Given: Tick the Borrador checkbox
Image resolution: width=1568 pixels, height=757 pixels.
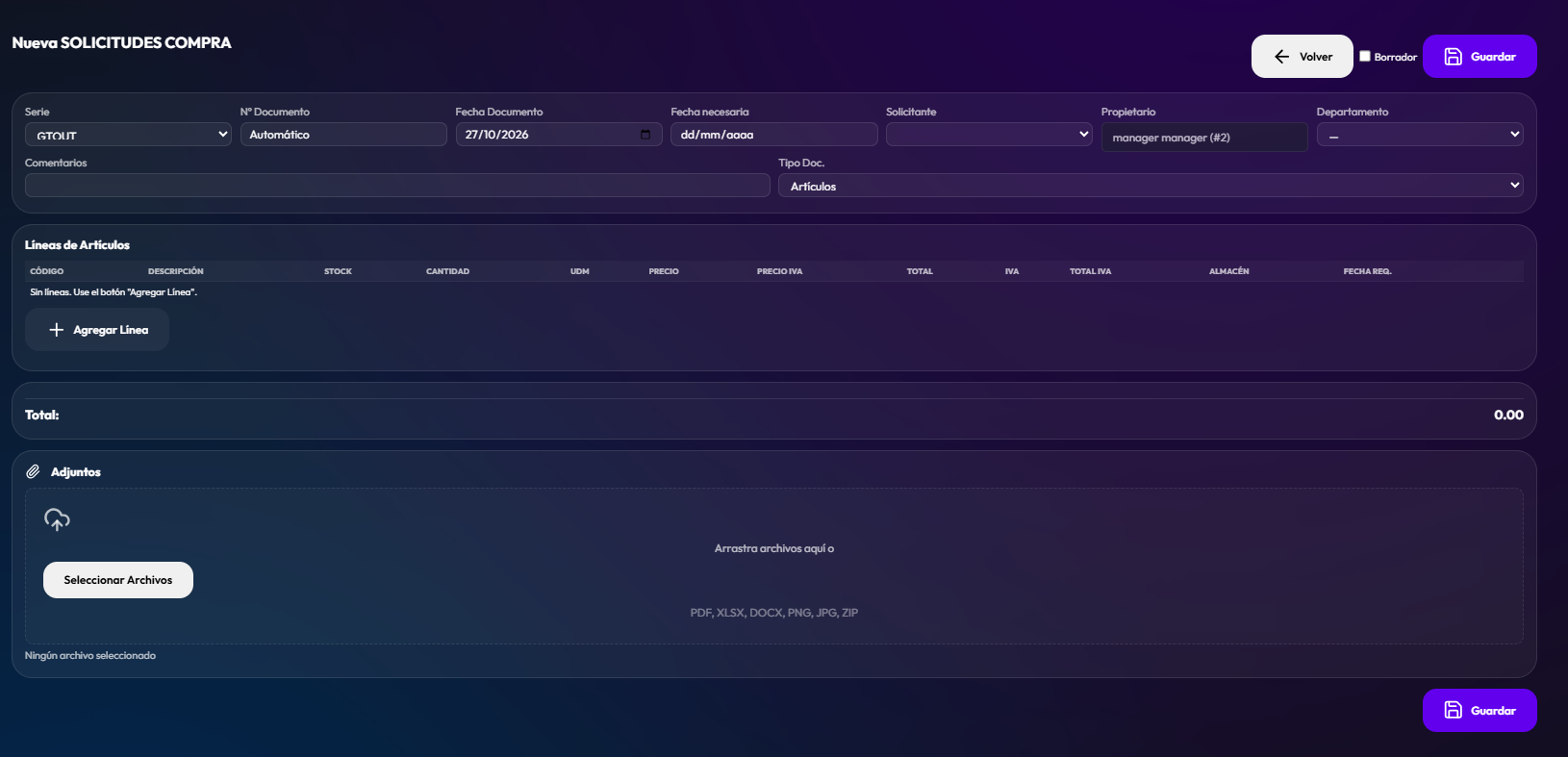Looking at the screenshot, I should tap(1364, 56).
